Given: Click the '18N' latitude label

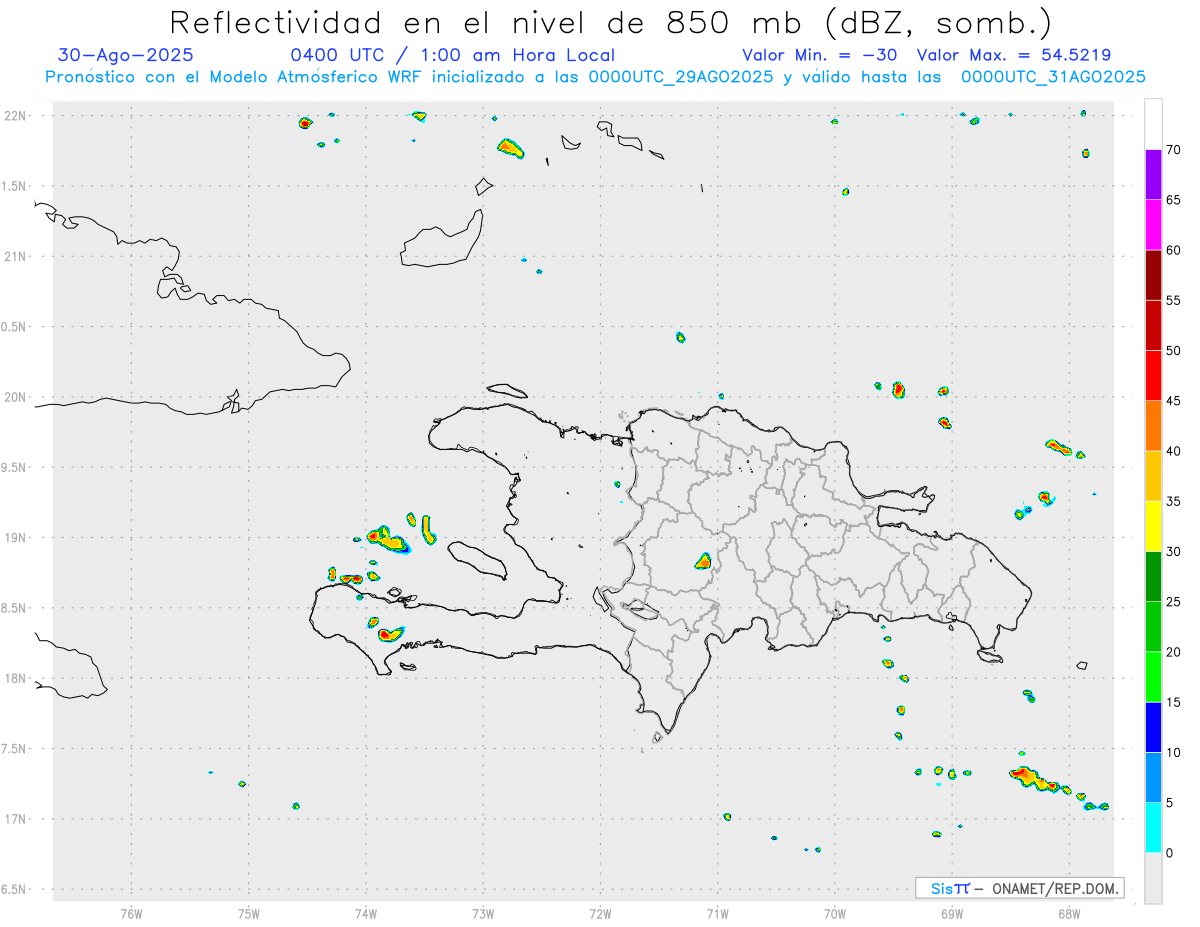Looking at the screenshot, I should tap(15, 678).
